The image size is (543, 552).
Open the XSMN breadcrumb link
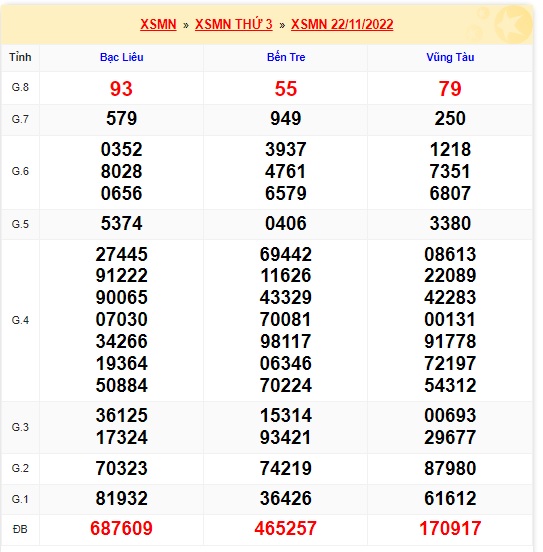pyautogui.click(x=158, y=24)
